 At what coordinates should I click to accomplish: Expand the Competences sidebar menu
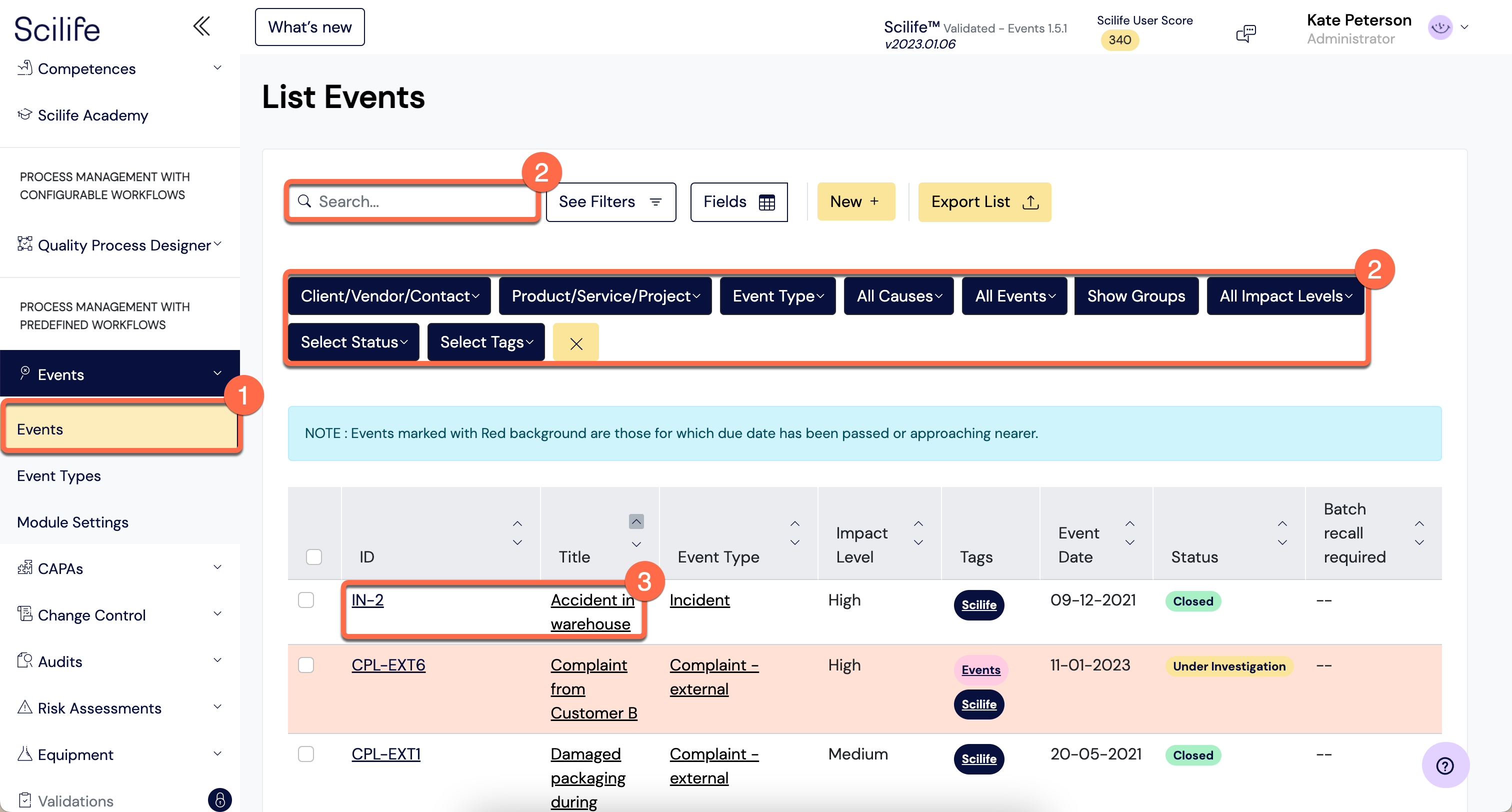217,68
